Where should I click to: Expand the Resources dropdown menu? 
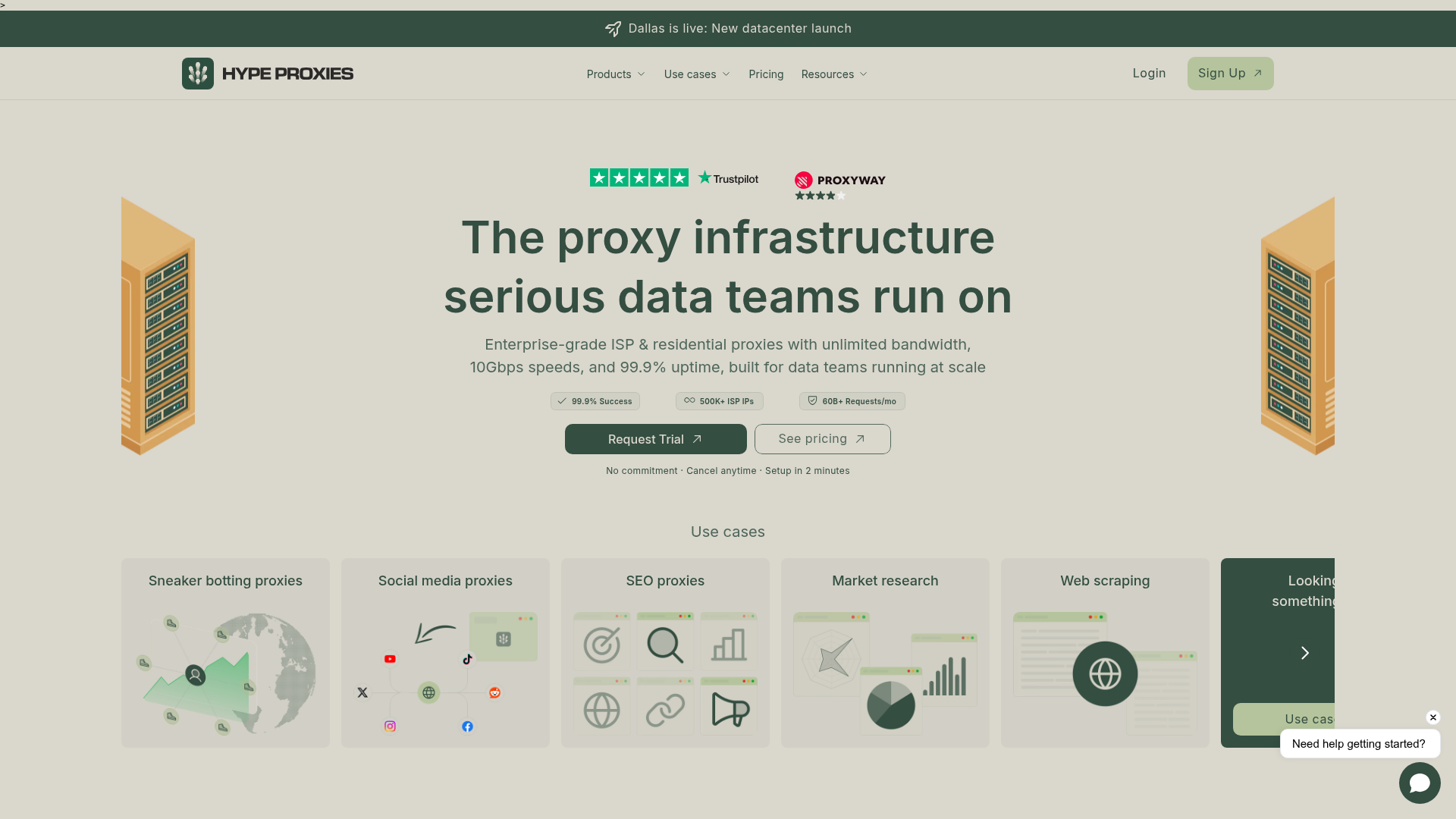click(834, 74)
